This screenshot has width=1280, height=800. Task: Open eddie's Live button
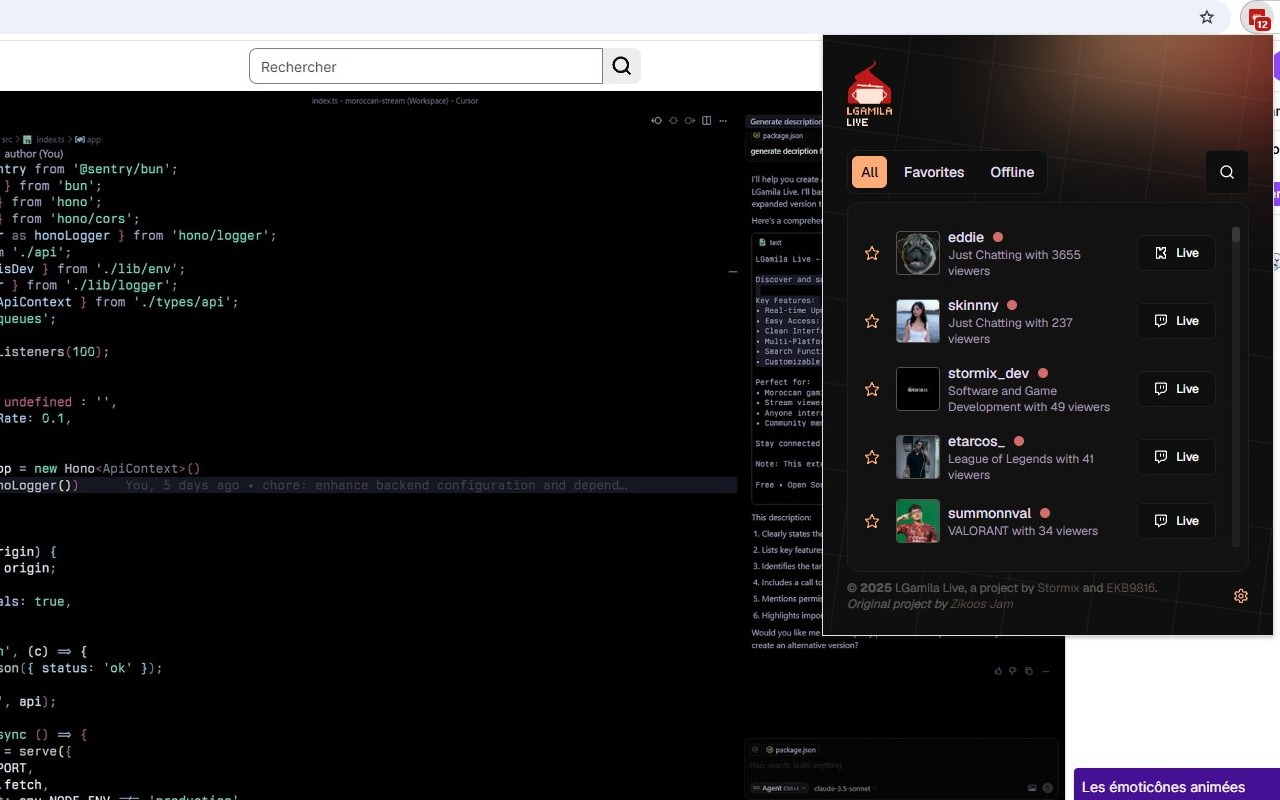point(1176,253)
